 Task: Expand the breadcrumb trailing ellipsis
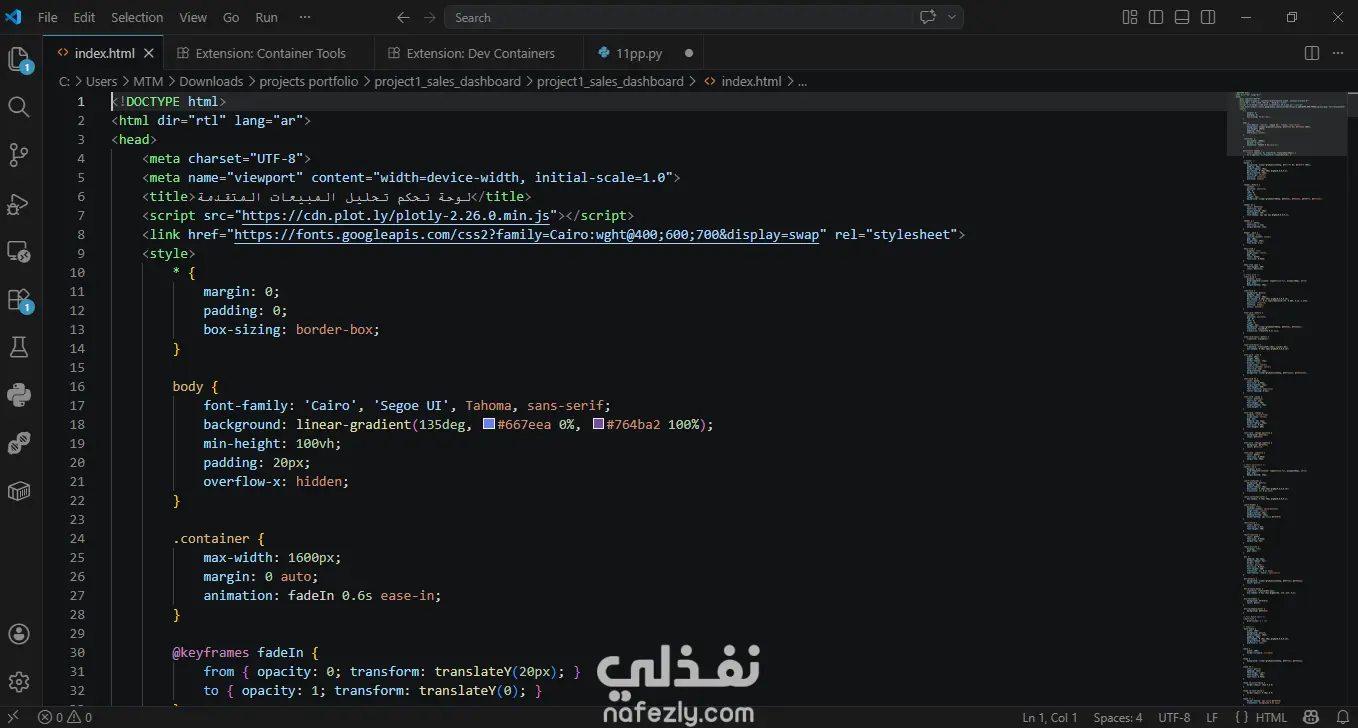pos(802,81)
